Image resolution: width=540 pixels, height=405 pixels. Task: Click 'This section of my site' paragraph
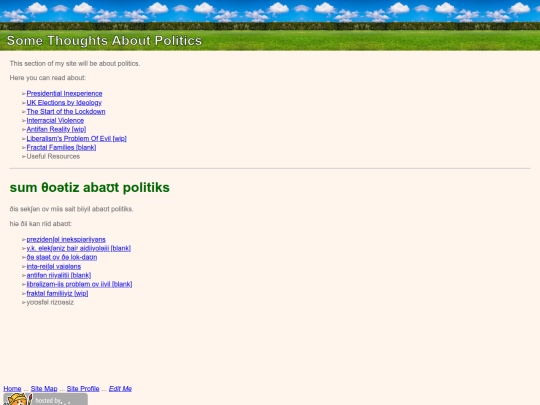(75, 63)
